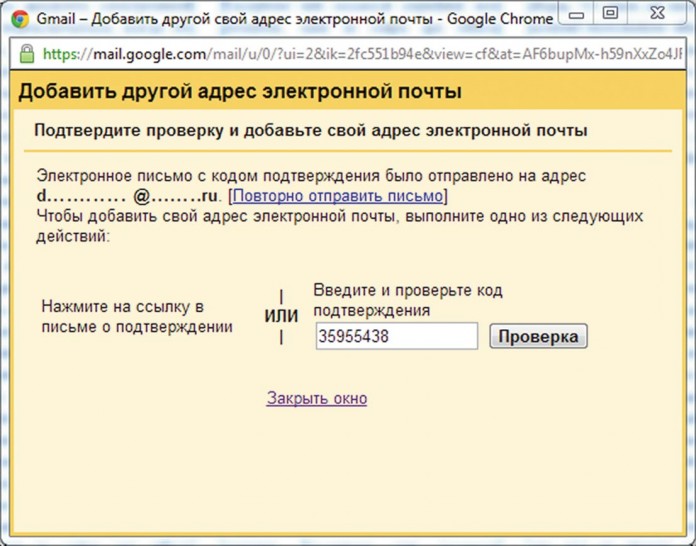Follow the "Закрыть окно" link
Image resolution: width=696 pixels, height=546 pixels.
click(316, 398)
